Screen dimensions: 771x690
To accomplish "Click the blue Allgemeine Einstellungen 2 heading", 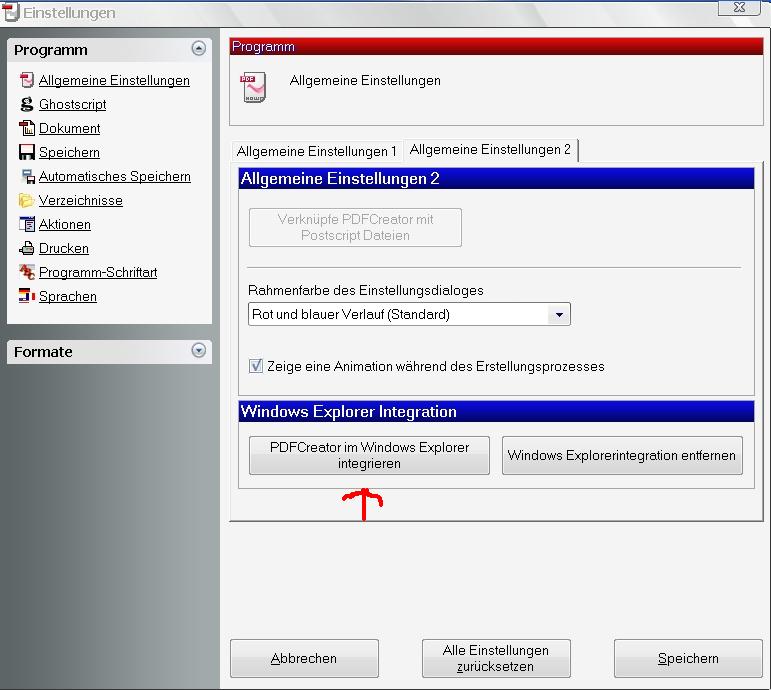I will (496, 178).
